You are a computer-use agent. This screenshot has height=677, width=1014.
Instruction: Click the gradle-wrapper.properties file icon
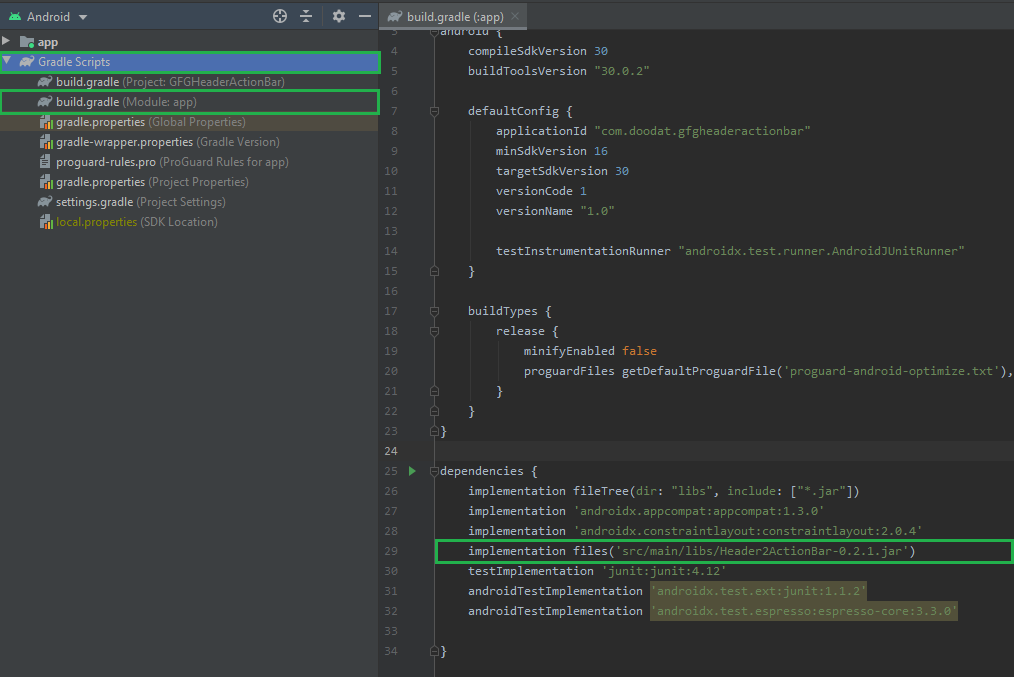46,142
